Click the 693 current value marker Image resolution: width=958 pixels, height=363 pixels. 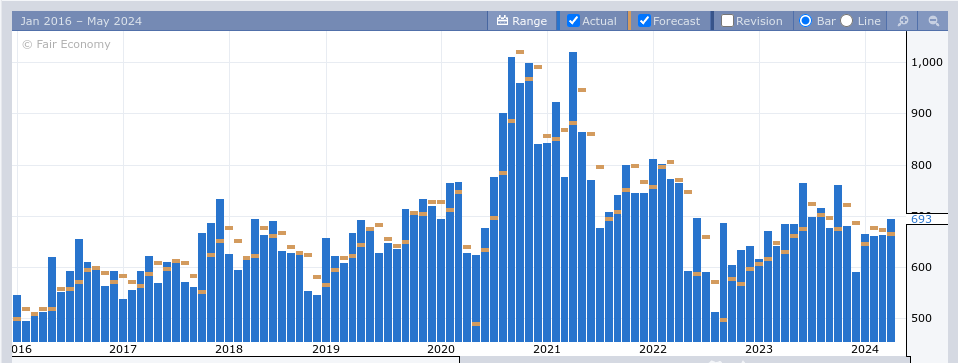[921, 219]
